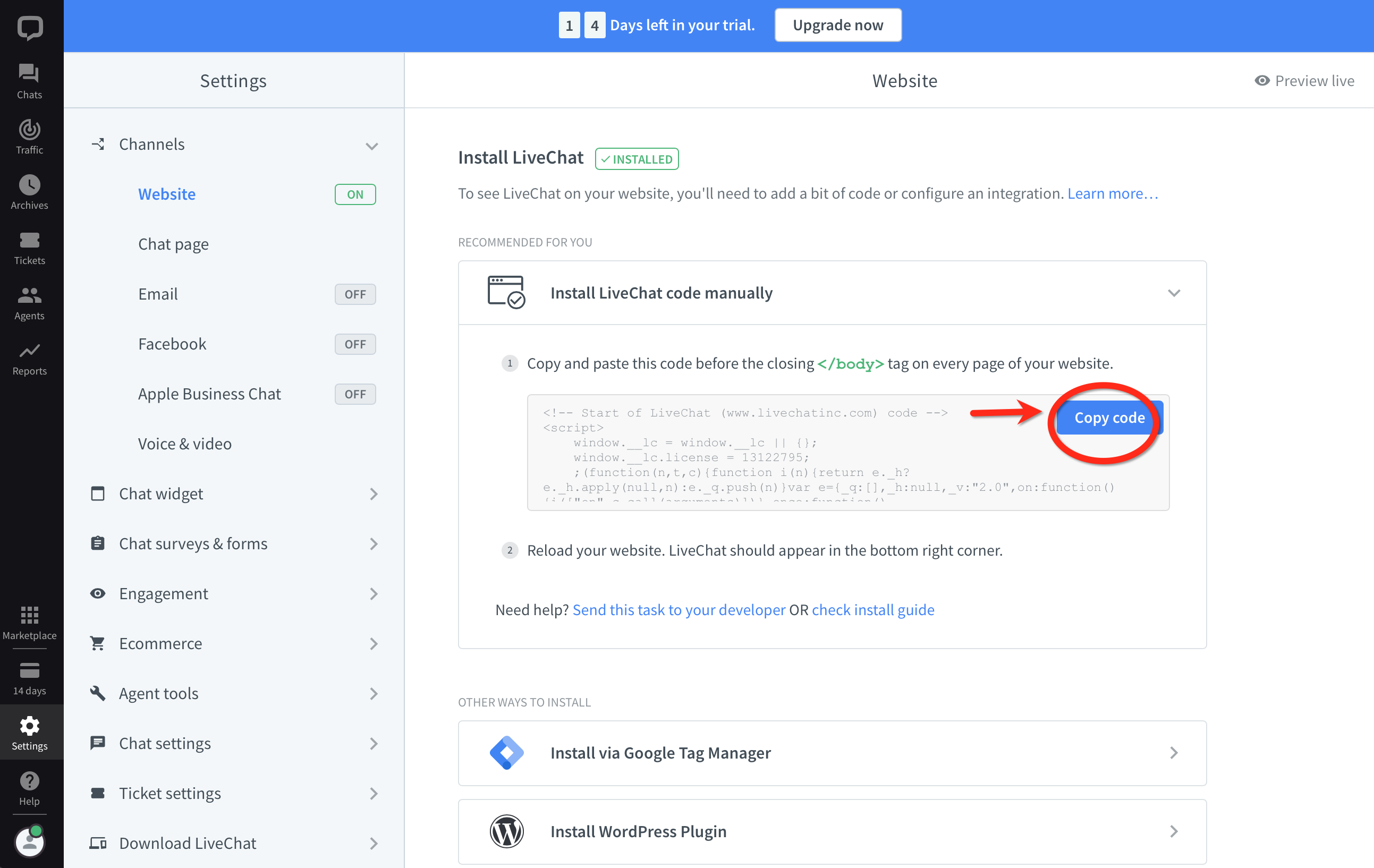The height and width of the screenshot is (868, 1374).
Task: Open the Traffic icon in sidebar
Action: pyautogui.click(x=29, y=137)
